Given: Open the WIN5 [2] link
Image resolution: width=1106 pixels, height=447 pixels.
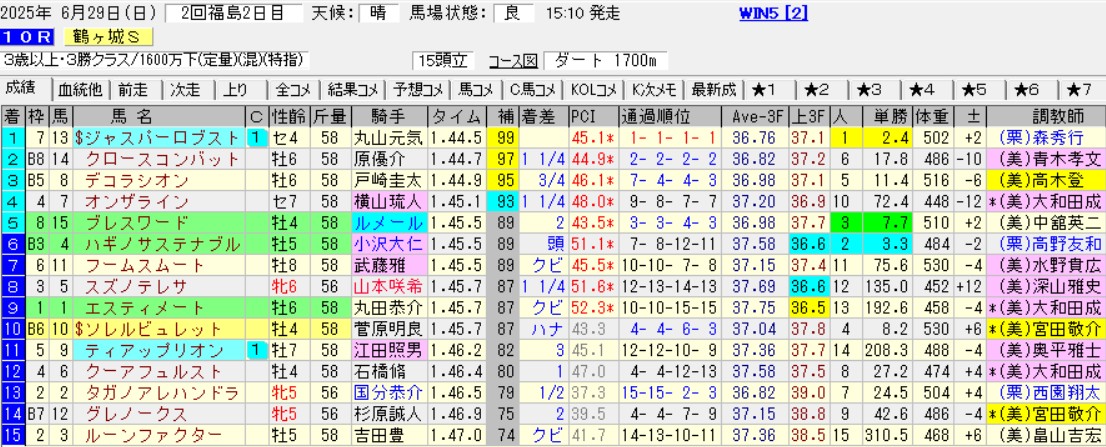Looking at the screenshot, I should click(772, 13).
